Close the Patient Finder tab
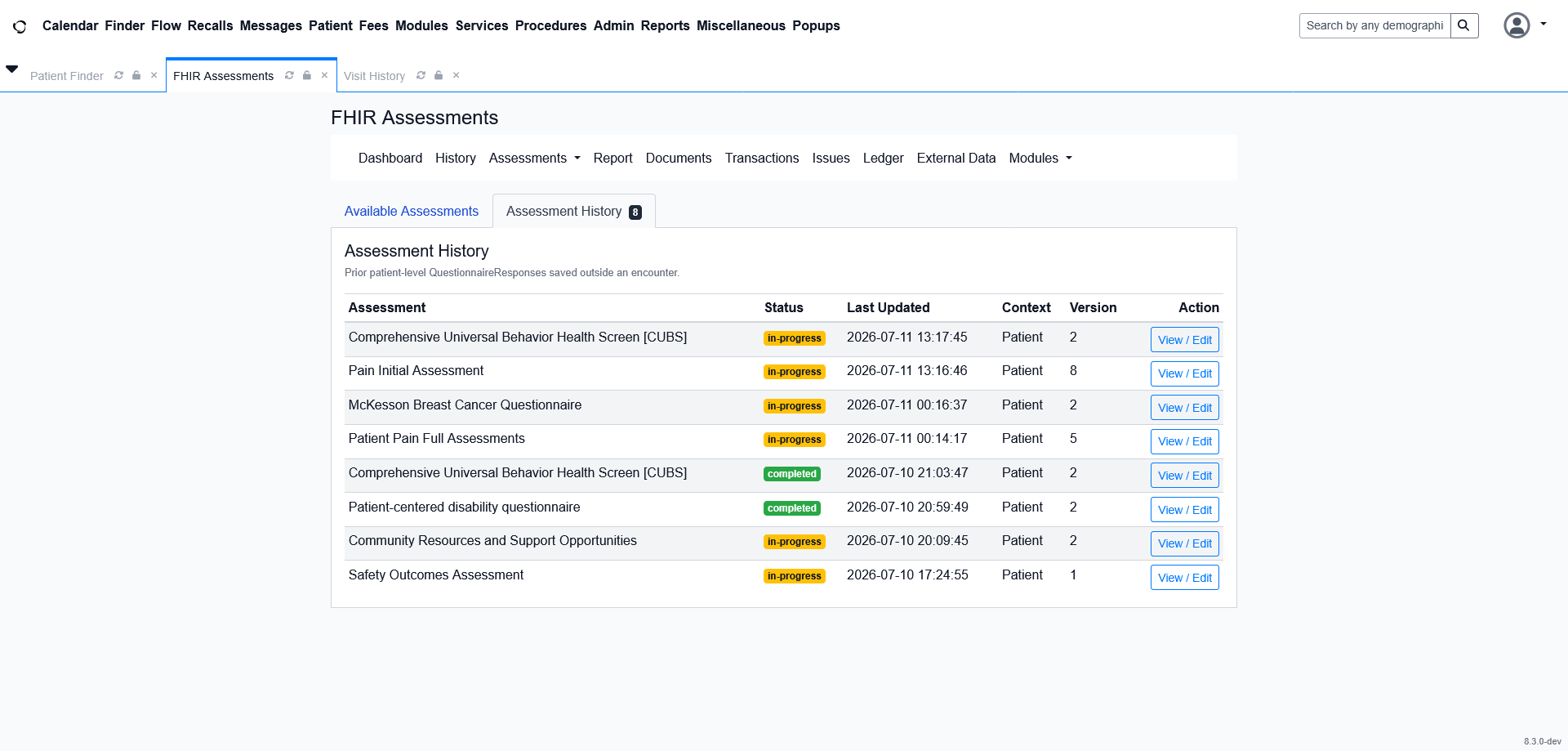Screen dimensions: 1568x751 (x=154, y=75)
